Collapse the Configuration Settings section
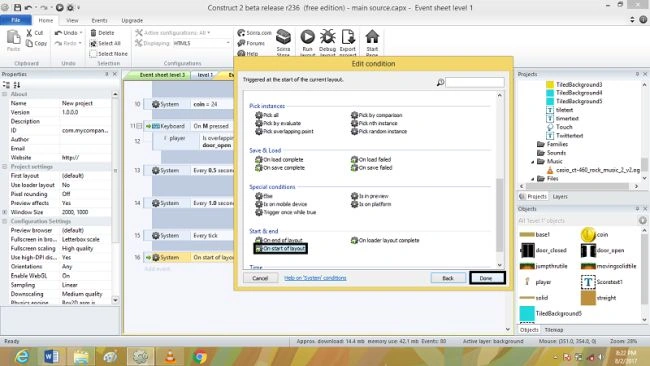Image resolution: width=650 pixels, height=366 pixels. [5, 221]
